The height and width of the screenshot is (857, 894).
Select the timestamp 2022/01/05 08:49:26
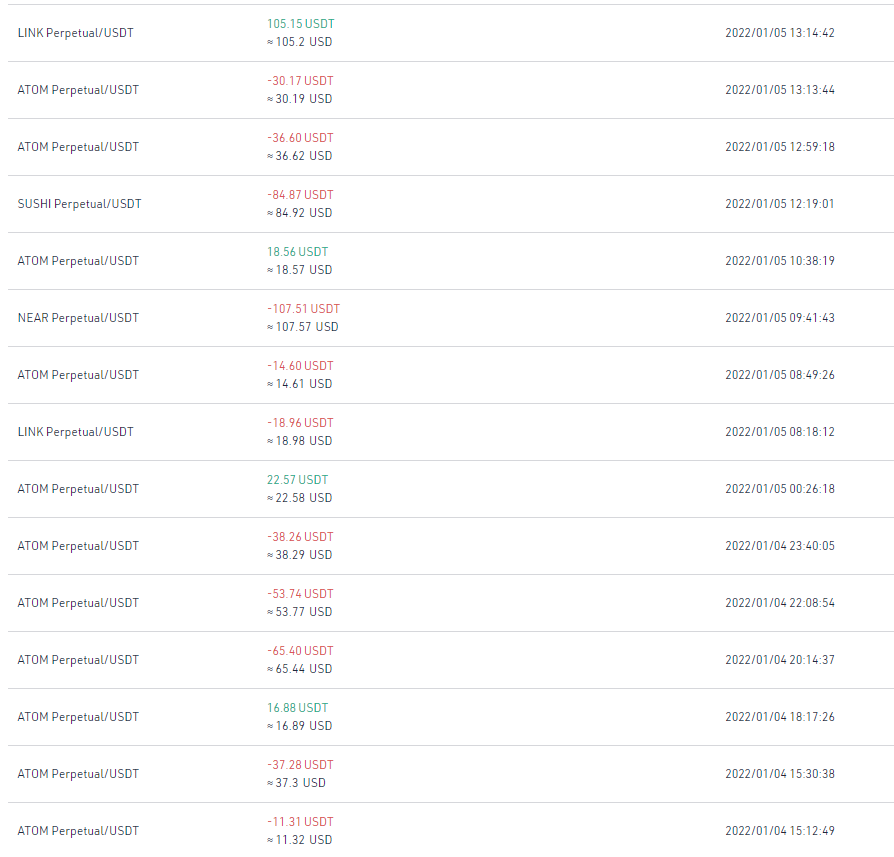(780, 375)
